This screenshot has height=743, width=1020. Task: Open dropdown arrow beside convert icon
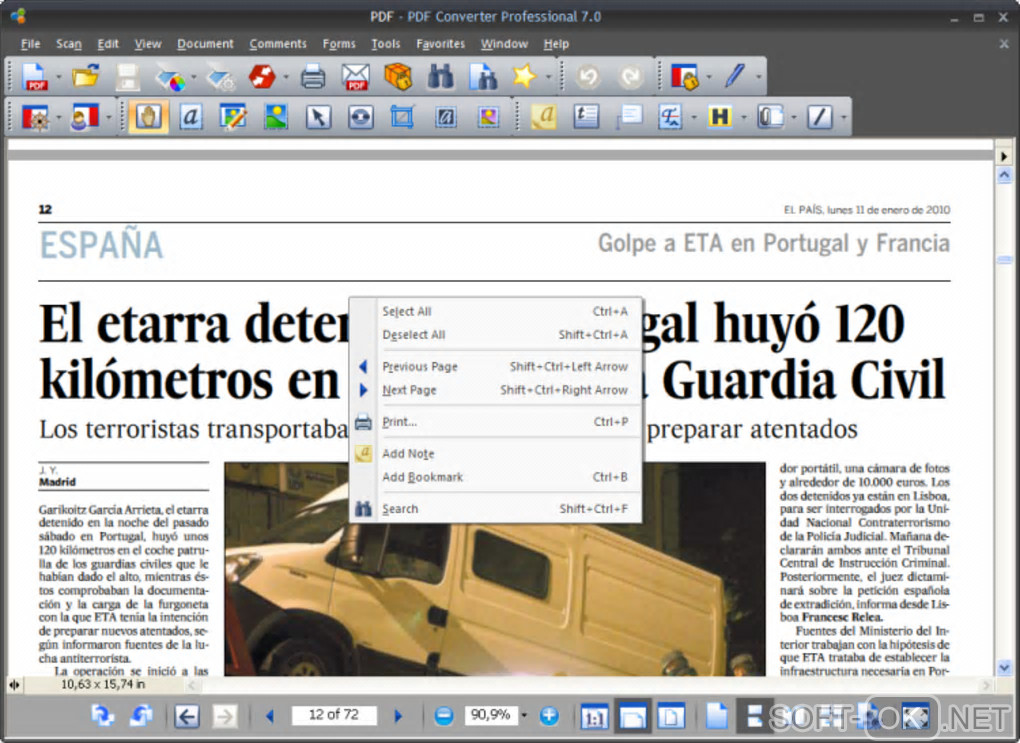click(286, 77)
